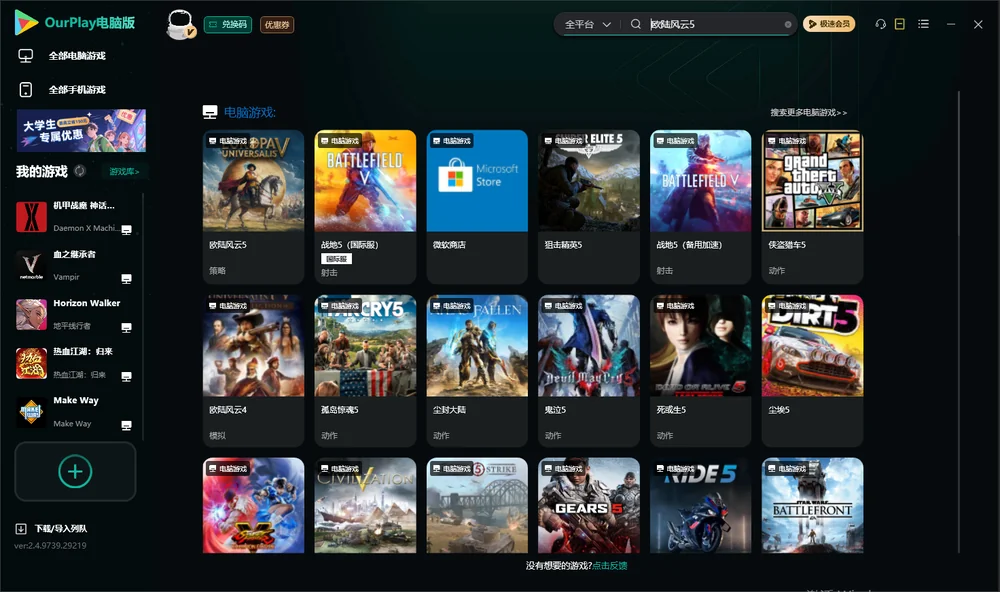This screenshot has width=1000, height=592.
Task: Click the search magnifier icon
Action: [x=636, y=24]
